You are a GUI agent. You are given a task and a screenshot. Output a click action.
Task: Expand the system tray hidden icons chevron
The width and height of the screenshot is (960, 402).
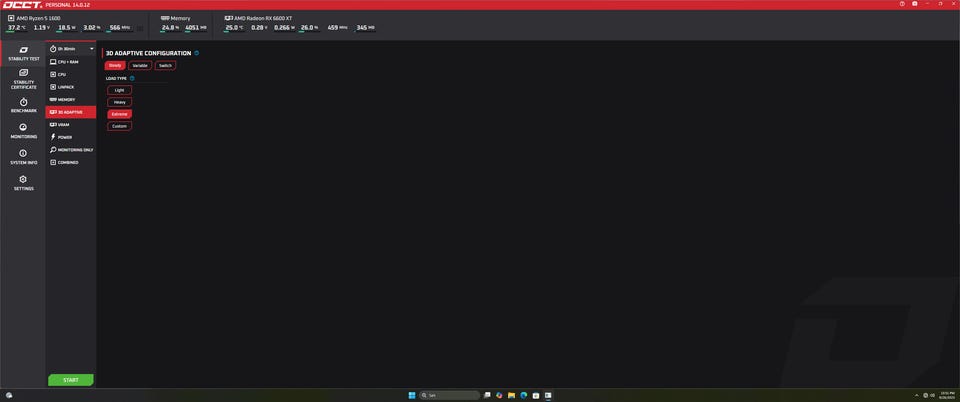(917, 395)
